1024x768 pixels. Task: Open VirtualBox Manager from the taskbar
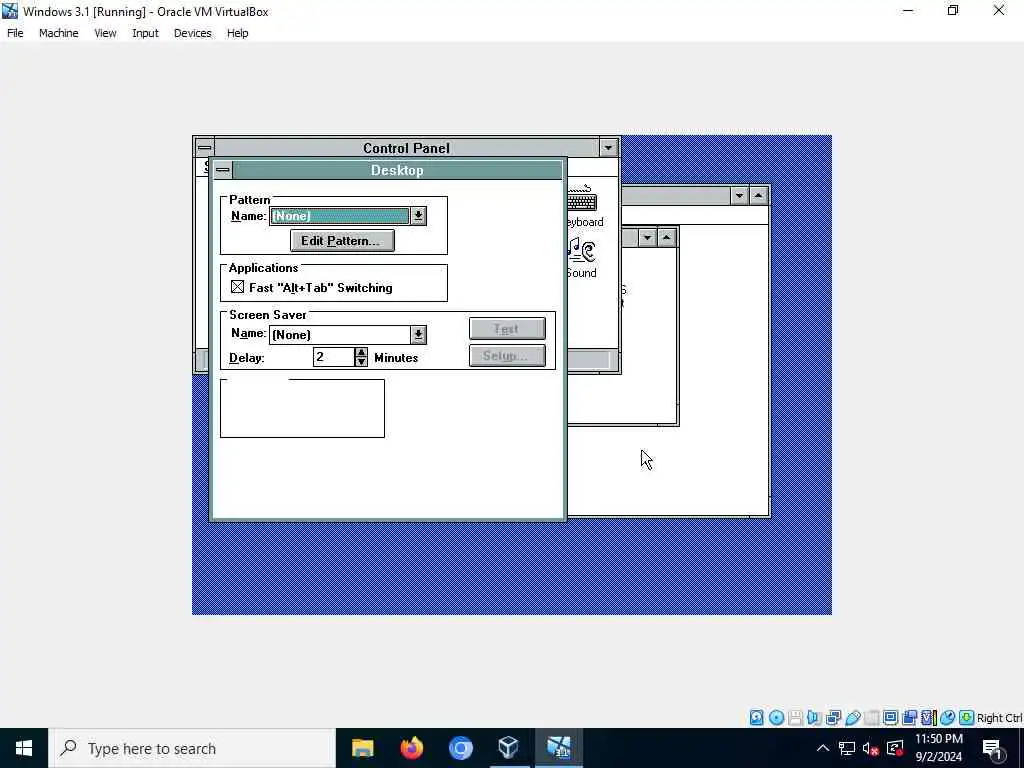(x=509, y=748)
